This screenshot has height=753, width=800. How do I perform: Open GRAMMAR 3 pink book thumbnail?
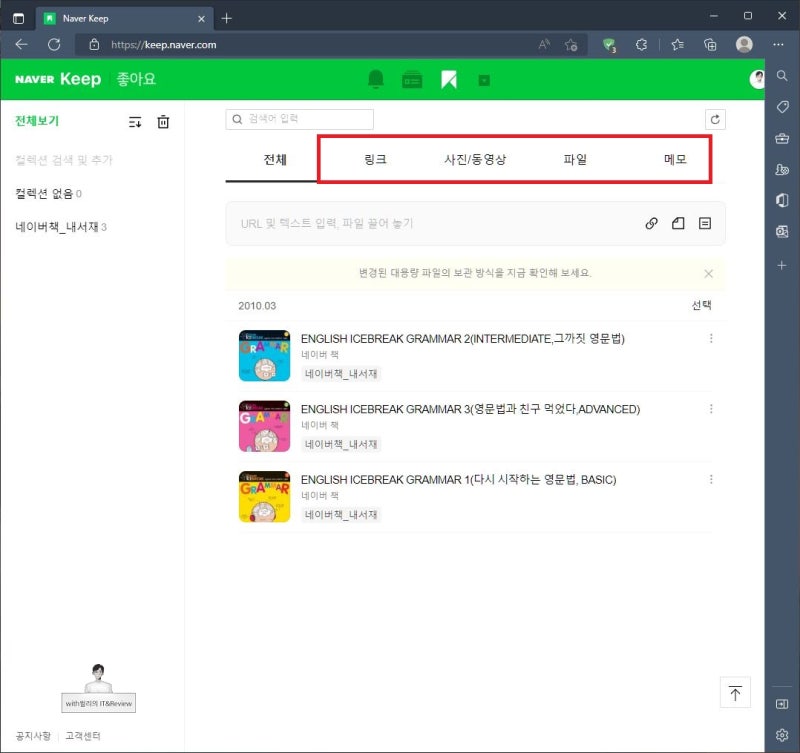pos(264,426)
